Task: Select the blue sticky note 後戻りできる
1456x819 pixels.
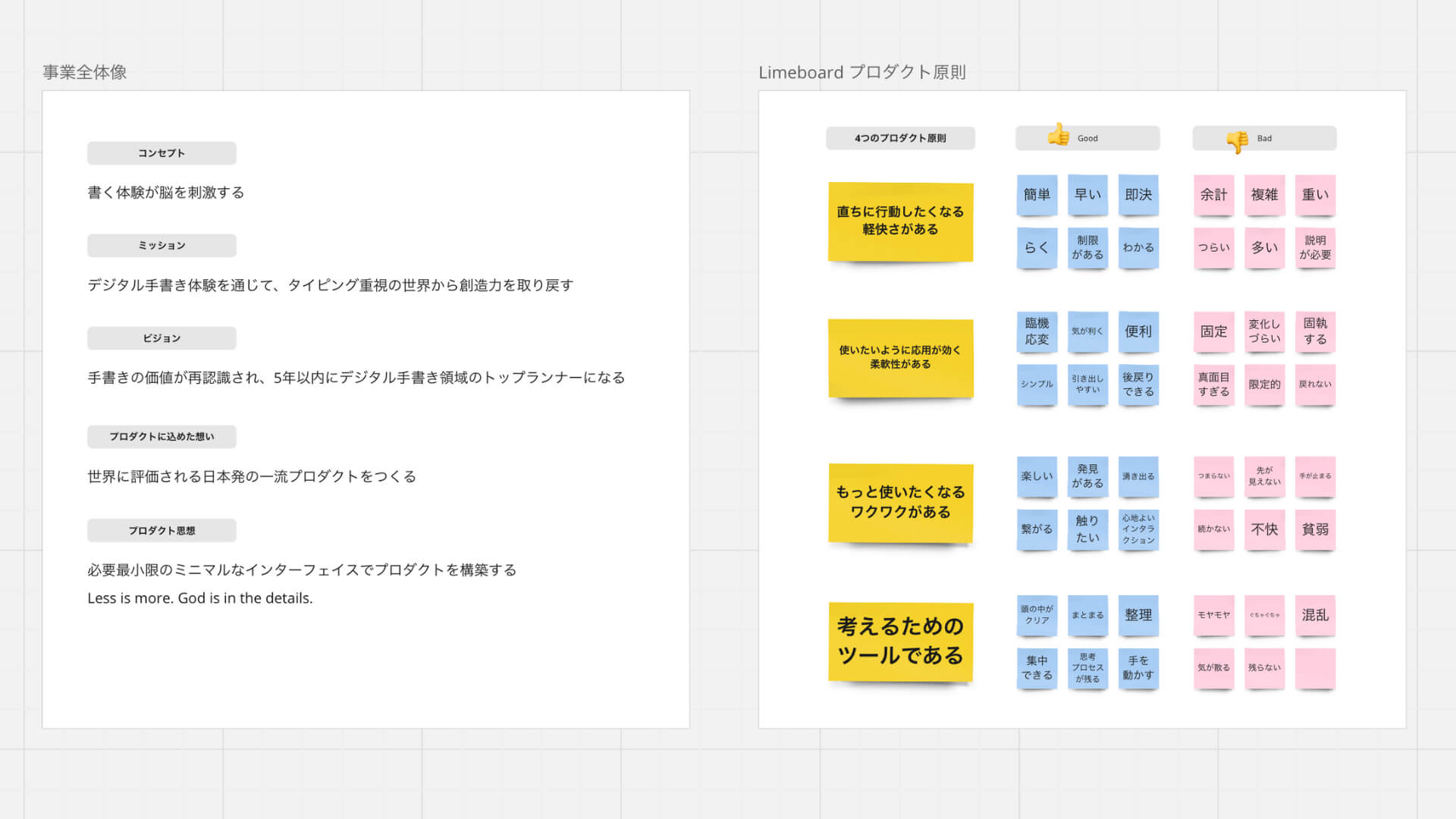Action: tap(1138, 384)
